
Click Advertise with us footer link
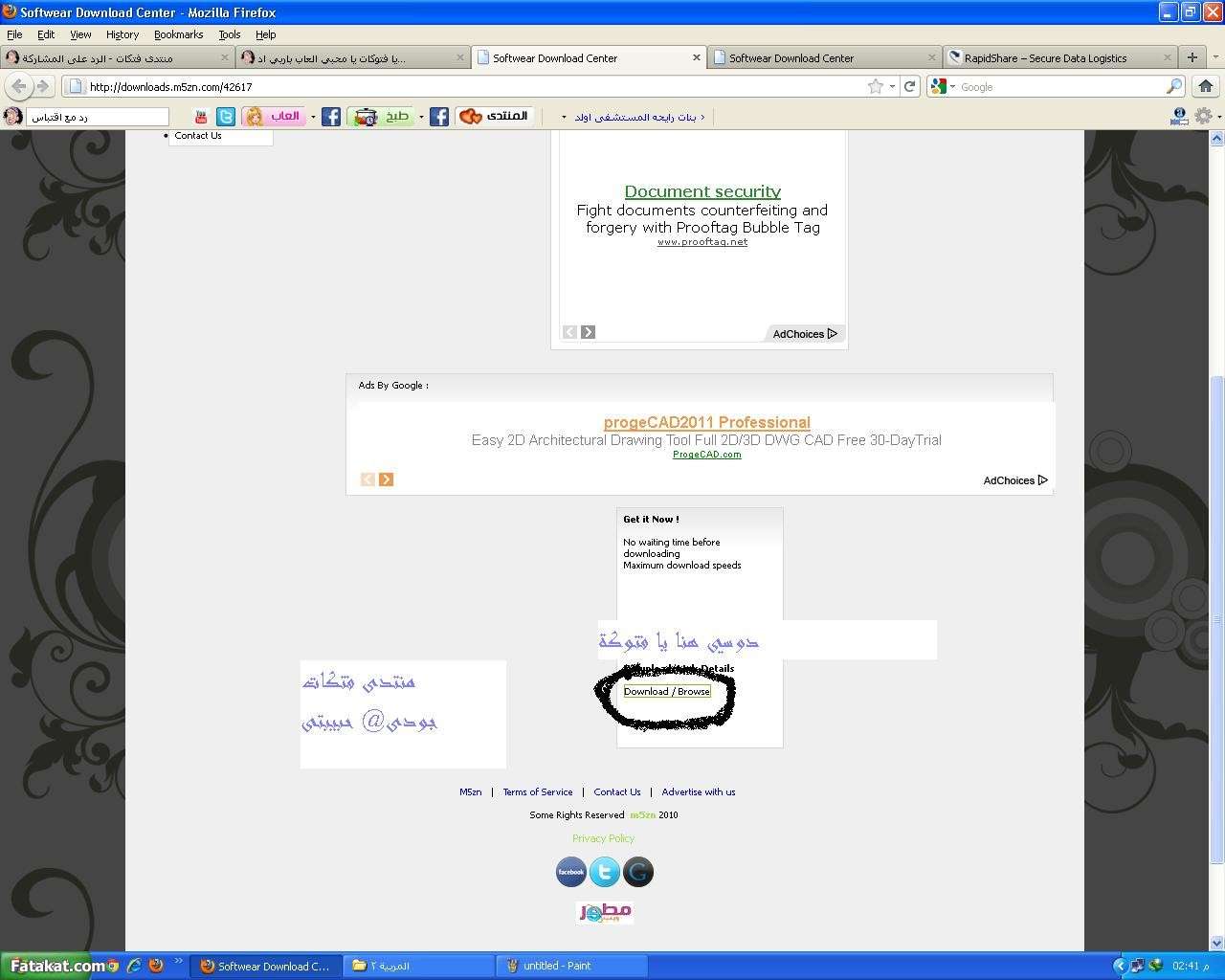[x=699, y=791]
